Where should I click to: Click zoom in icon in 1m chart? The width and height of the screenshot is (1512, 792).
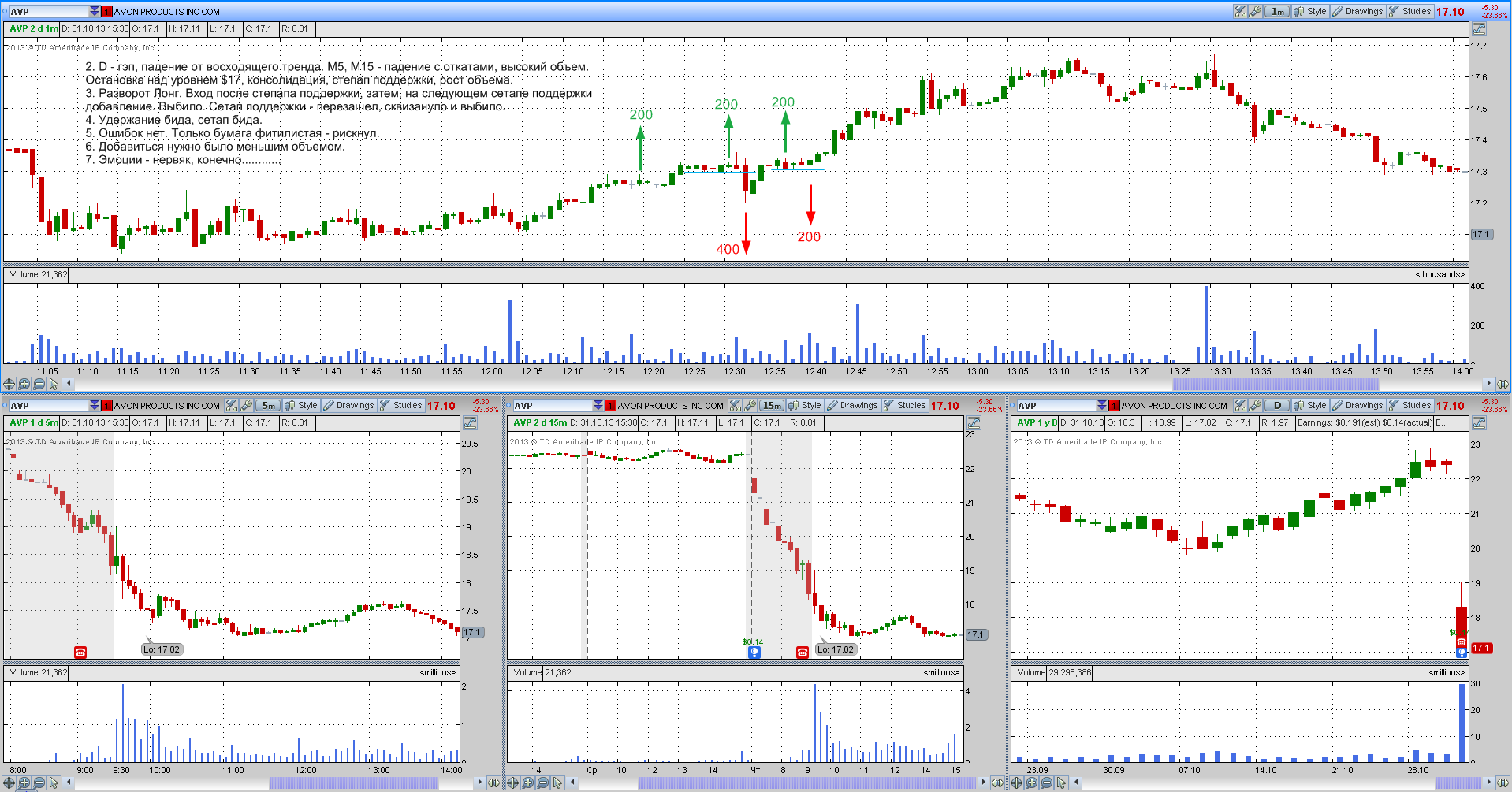tap(24, 384)
